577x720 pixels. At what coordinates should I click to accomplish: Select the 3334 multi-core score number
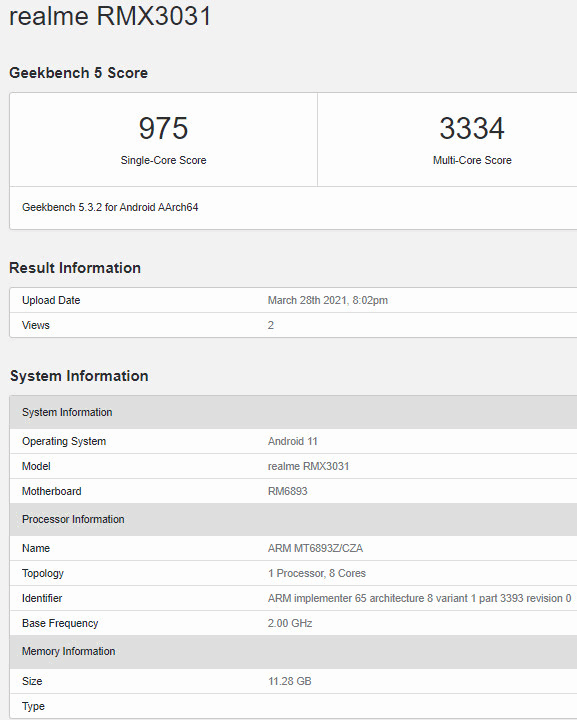tap(472, 128)
